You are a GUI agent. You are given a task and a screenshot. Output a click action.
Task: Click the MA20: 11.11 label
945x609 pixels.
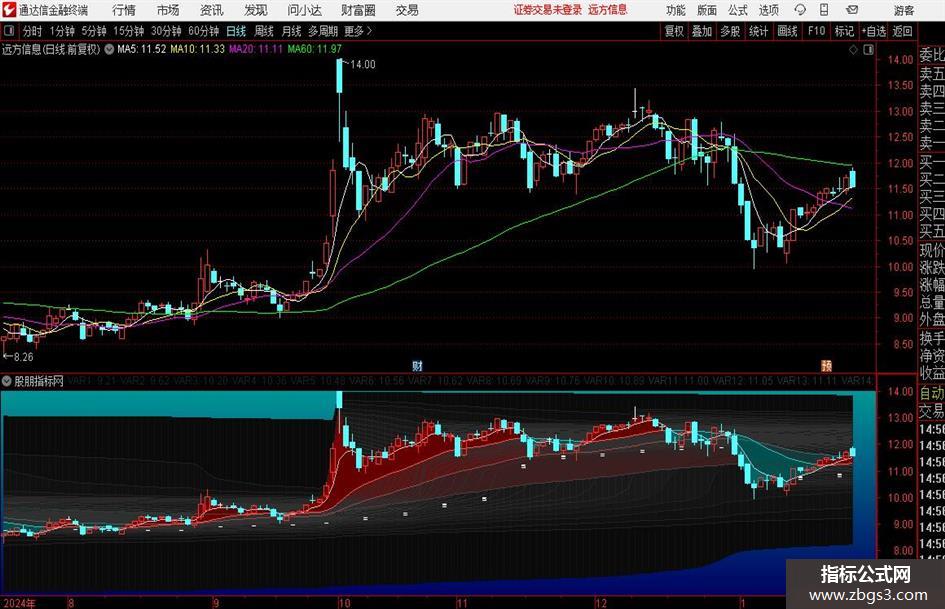pos(256,49)
